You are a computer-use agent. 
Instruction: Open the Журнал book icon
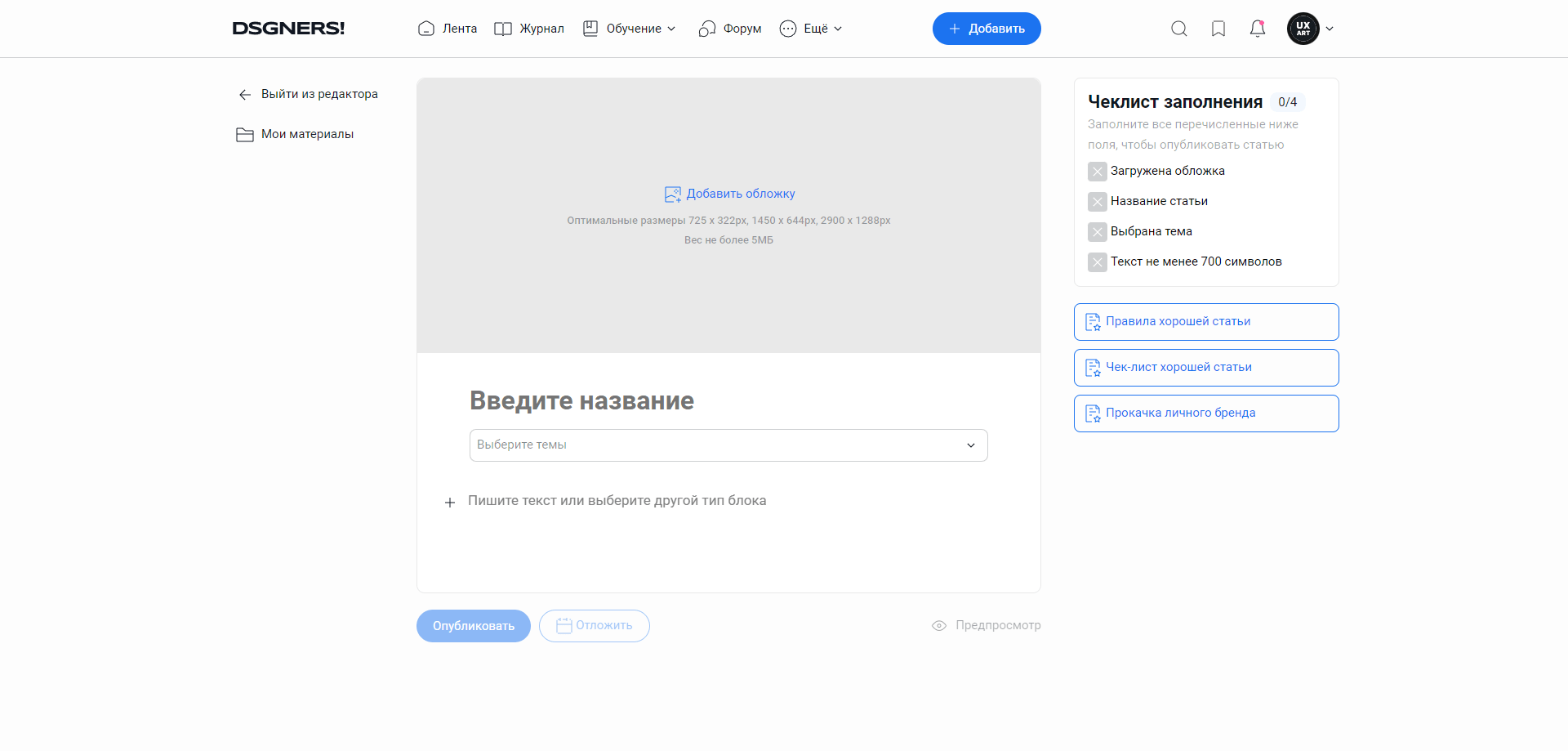tap(504, 28)
